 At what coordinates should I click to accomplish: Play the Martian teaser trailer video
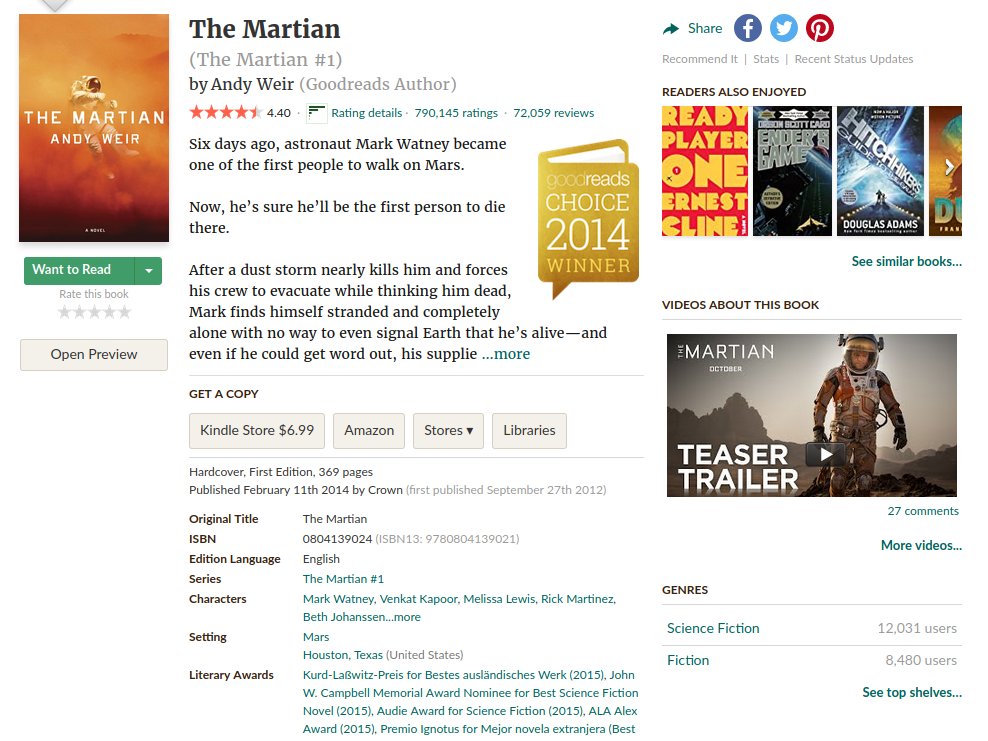click(x=826, y=454)
